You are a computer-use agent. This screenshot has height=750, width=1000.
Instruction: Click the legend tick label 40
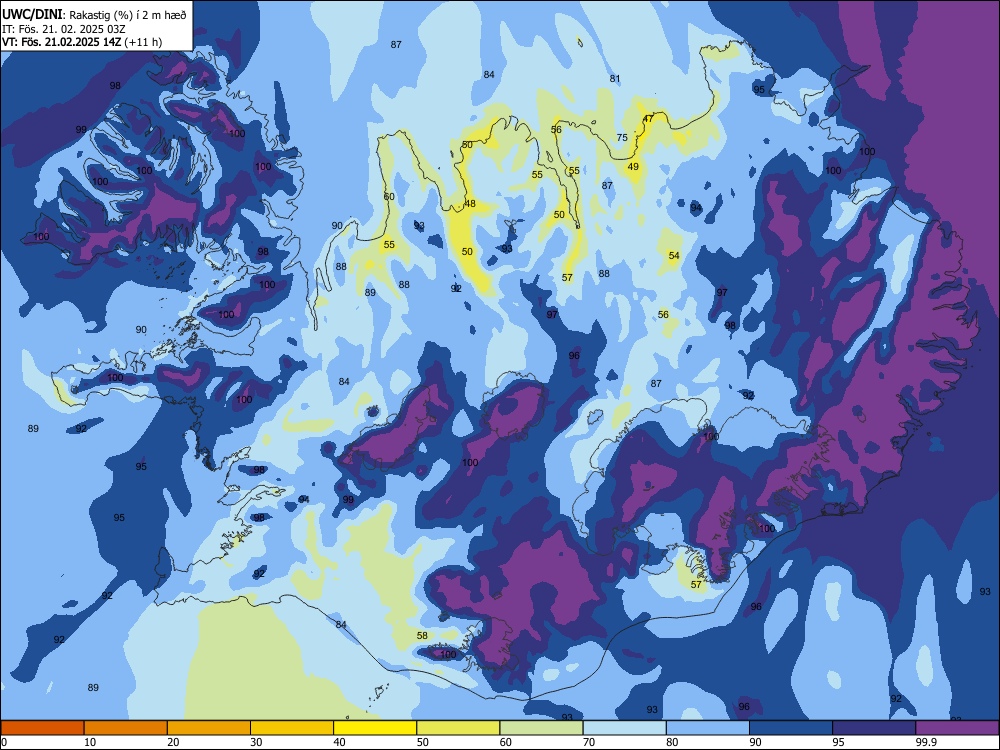(340, 742)
